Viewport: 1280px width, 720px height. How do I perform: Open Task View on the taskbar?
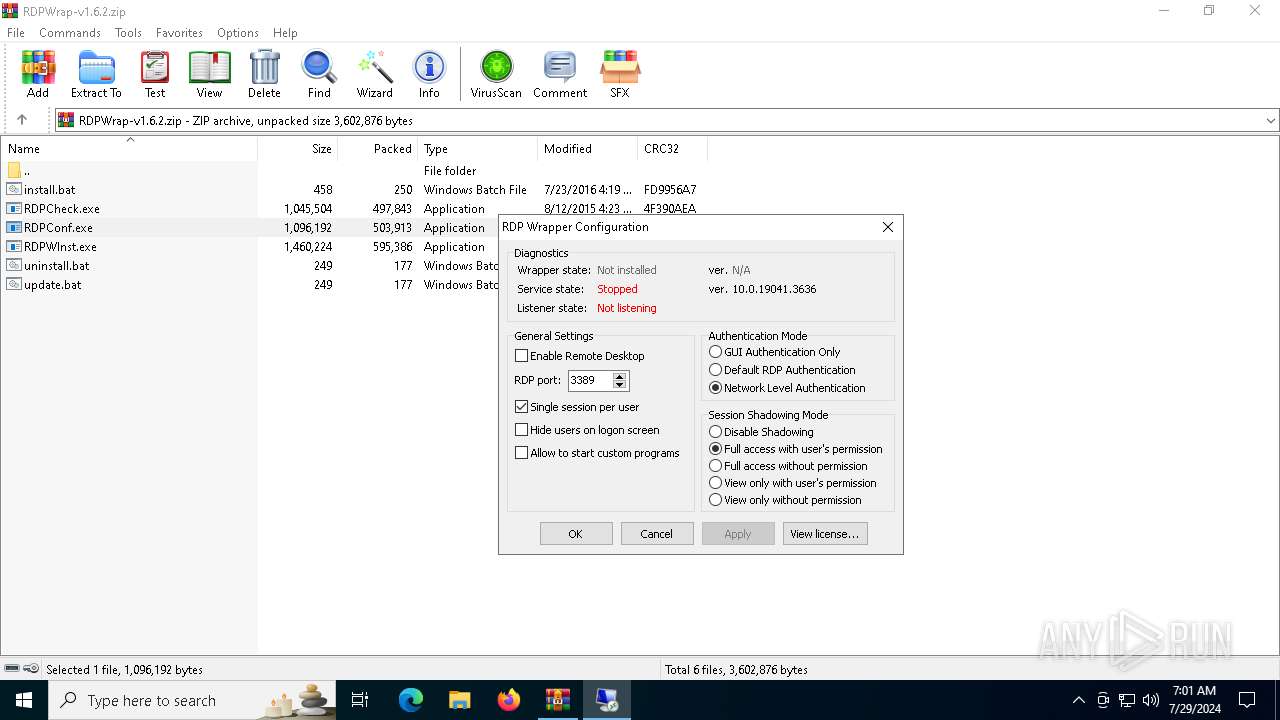coord(360,700)
